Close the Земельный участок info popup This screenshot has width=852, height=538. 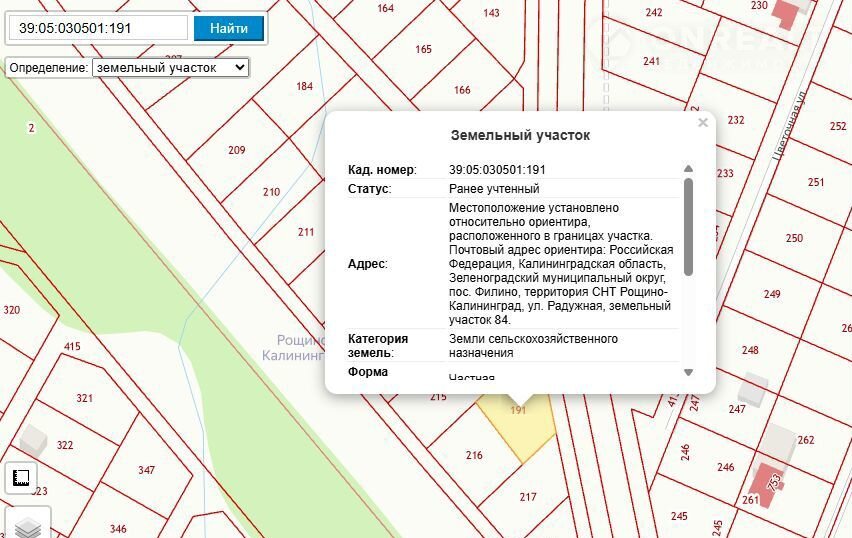703,123
